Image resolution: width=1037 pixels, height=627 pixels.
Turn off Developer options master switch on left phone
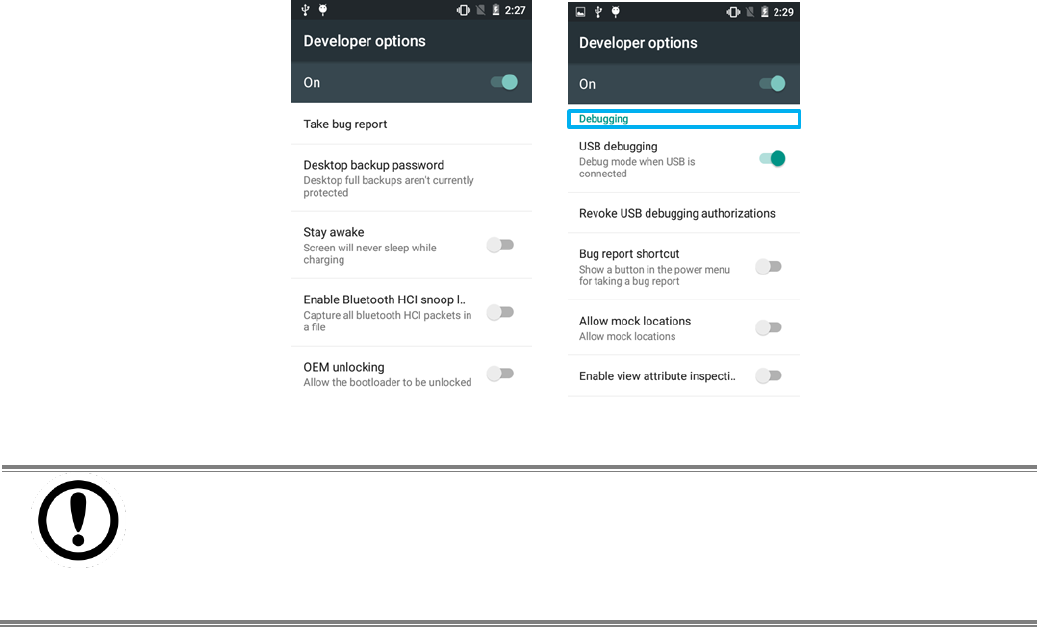pyautogui.click(x=505, y=82)
